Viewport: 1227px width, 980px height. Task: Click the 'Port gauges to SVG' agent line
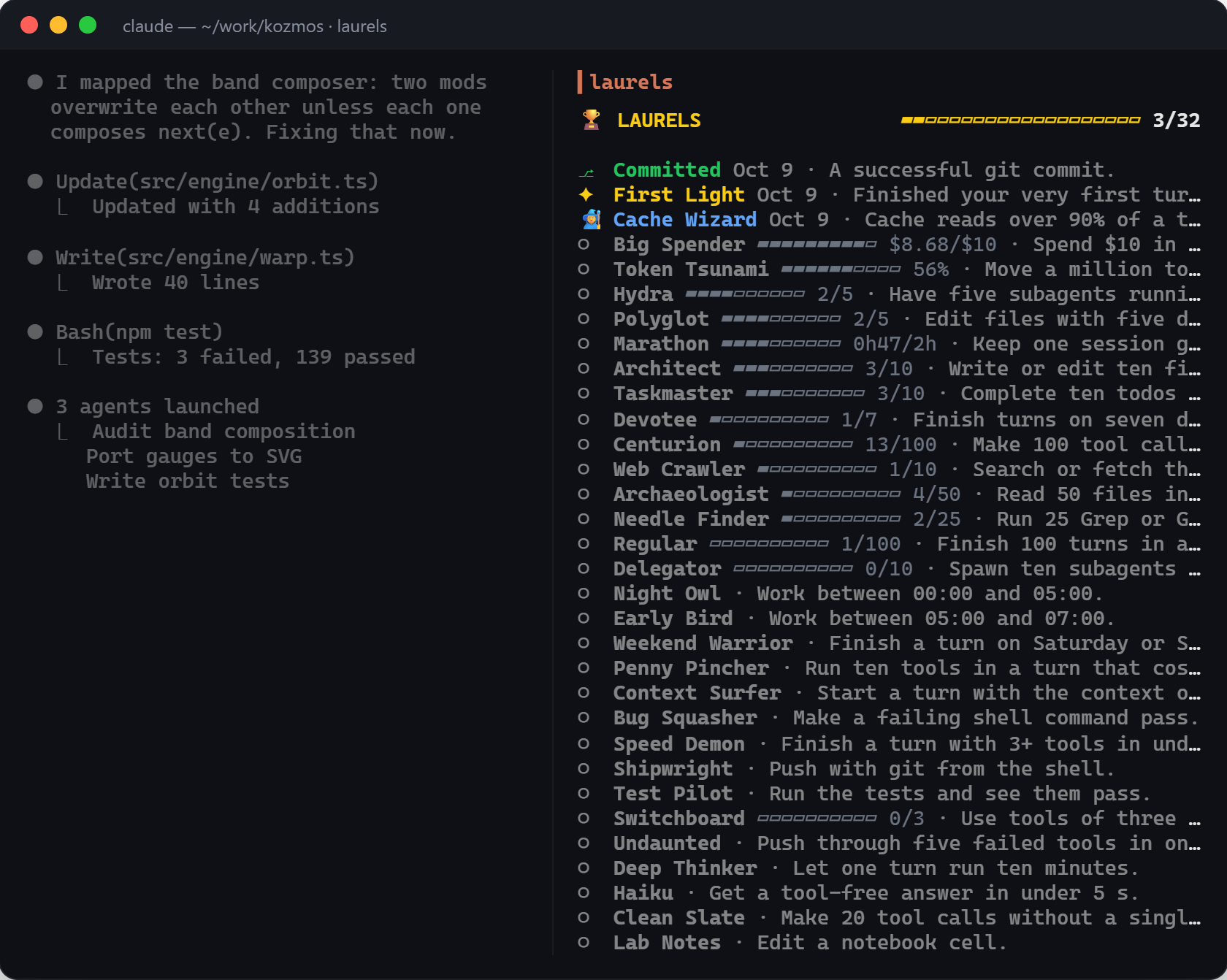194,456
